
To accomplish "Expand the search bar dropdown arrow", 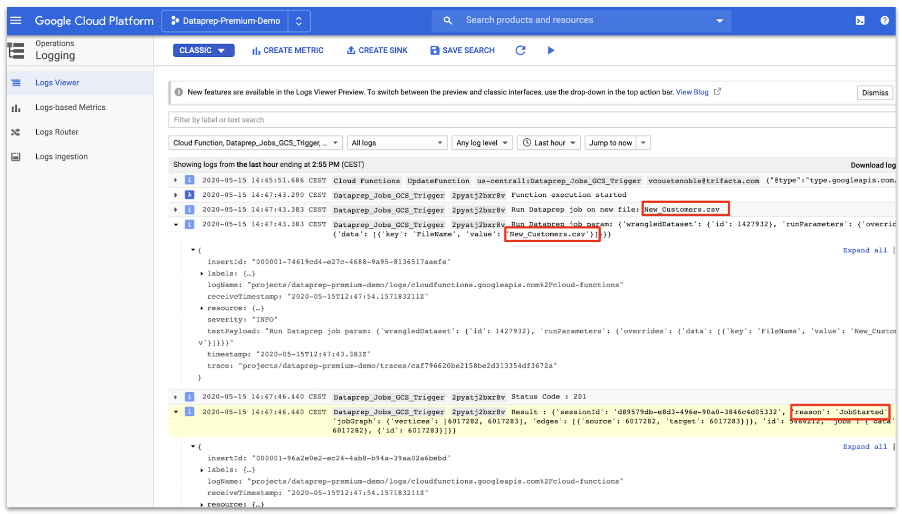I will [x=720, y=21].
